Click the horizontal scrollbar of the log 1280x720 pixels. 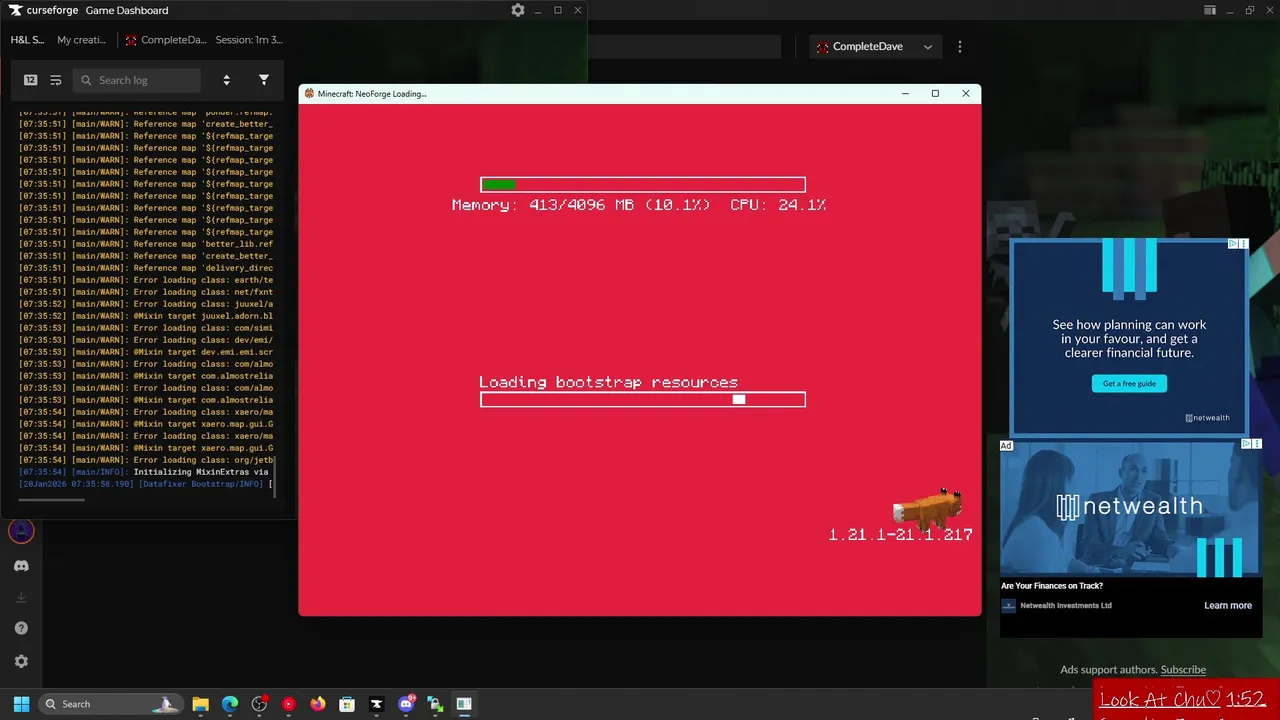[53, 499]
